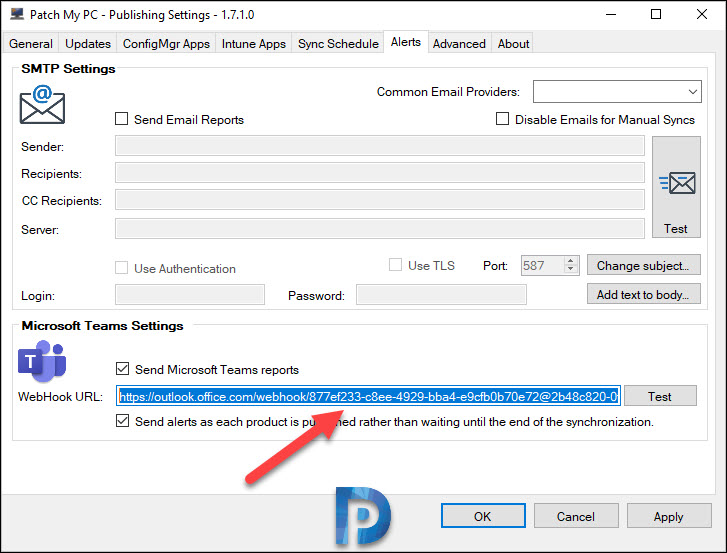
Task: Click the Add text to body button
Action: coord(644,294)
